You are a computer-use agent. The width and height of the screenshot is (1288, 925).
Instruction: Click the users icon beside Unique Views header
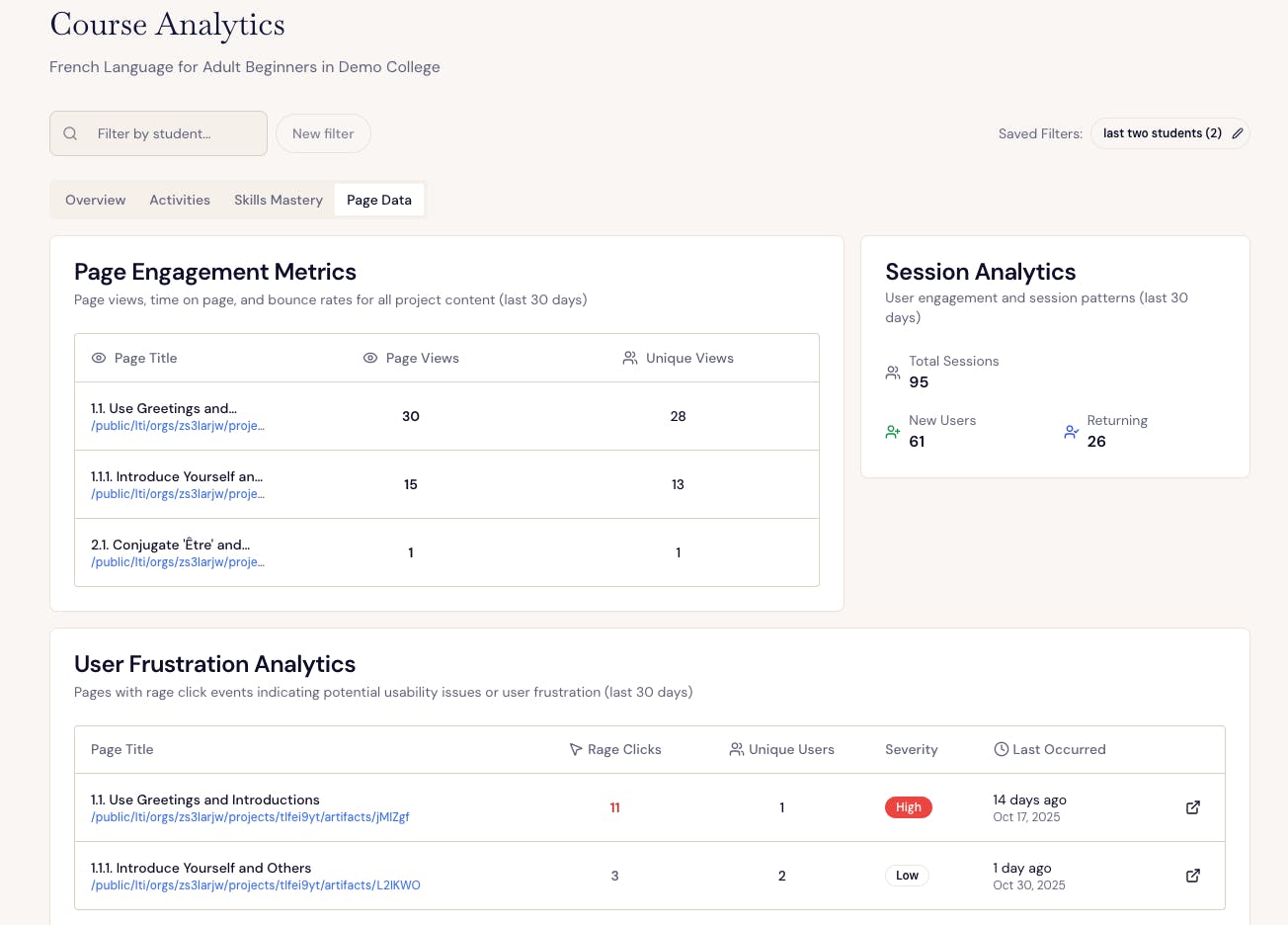pyautogui.click(x=630, y=358)
